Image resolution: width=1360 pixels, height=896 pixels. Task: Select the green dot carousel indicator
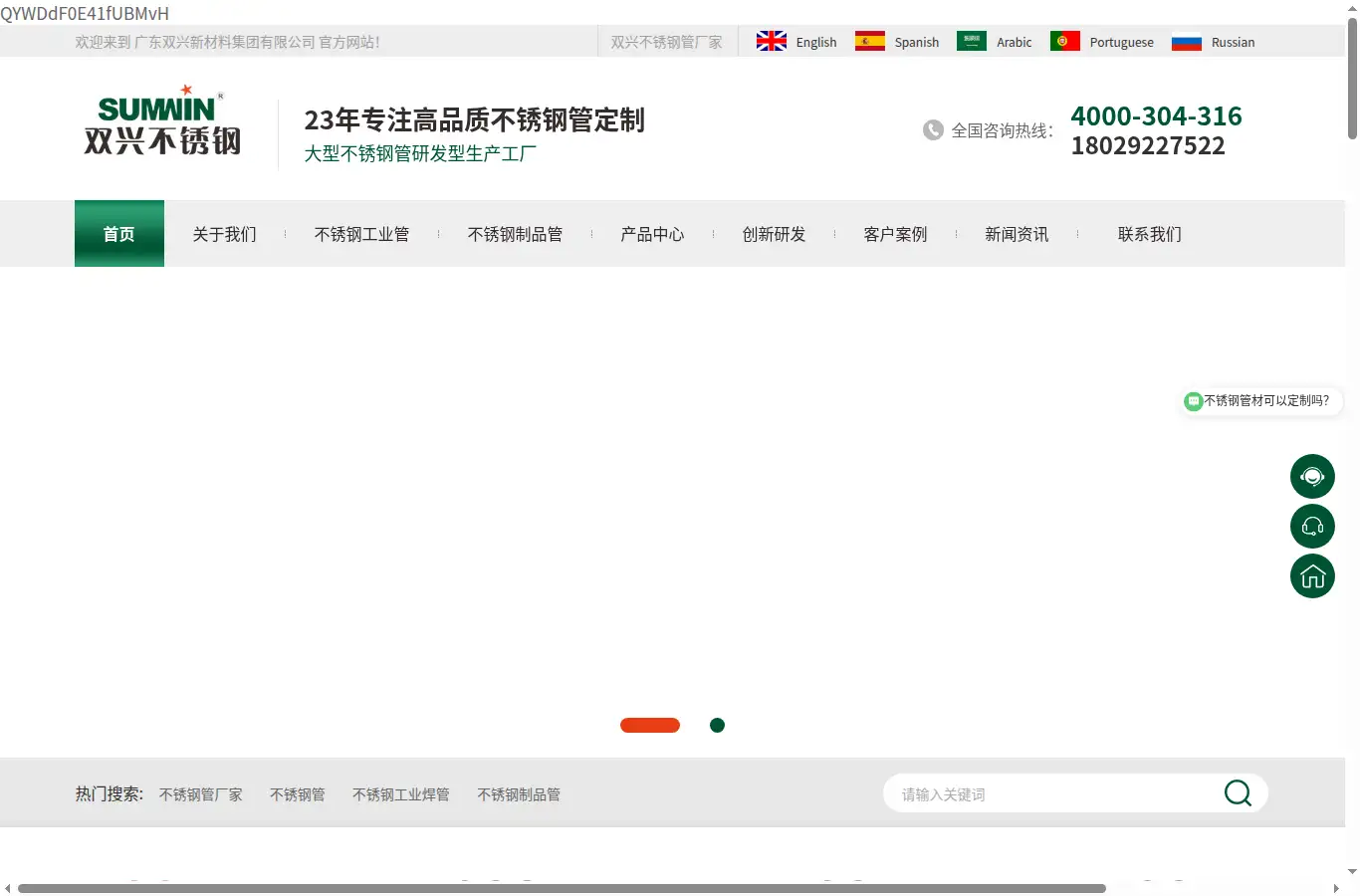[x=717, y=725]
